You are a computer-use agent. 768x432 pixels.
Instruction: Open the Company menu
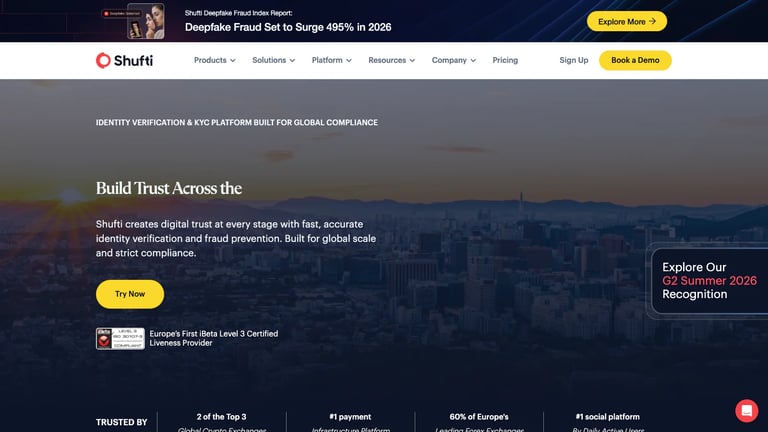pos(454,60)
